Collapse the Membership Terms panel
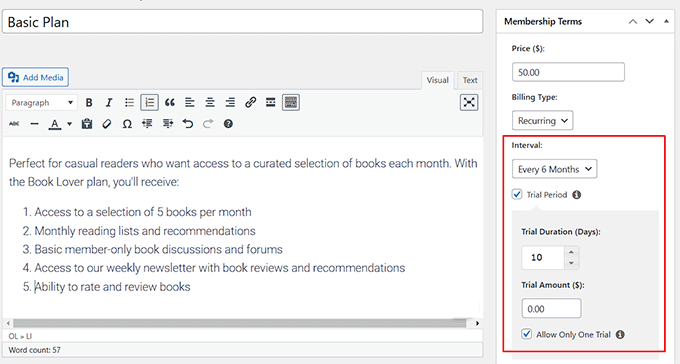680x364 pixels. [666, 21]
